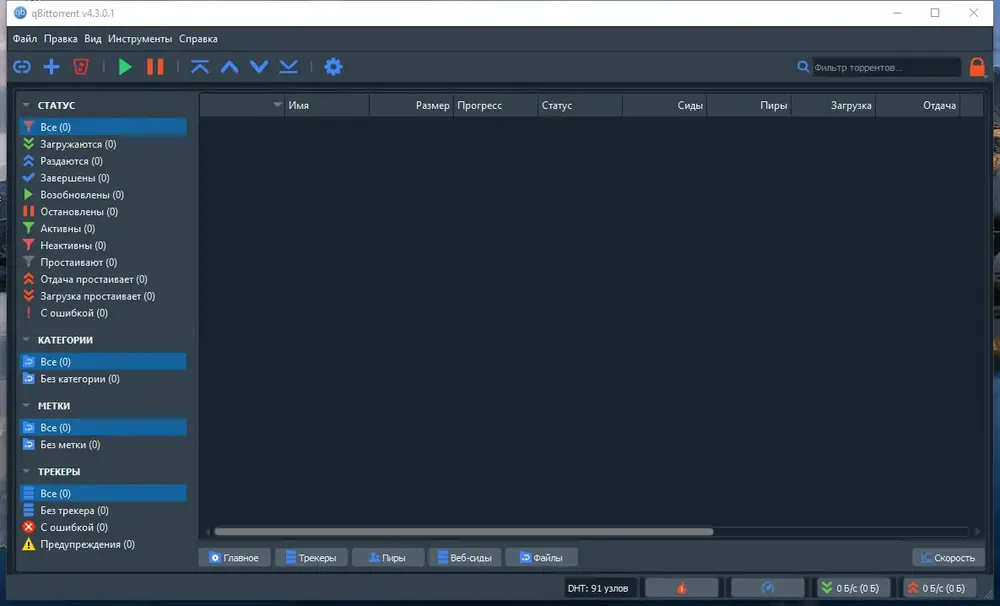Image resolution: width=1000 pixels, height=606 pixels.
Task: Click the Add torrent file plus icon
Action: pyautogui.click(x=52, y=66)
